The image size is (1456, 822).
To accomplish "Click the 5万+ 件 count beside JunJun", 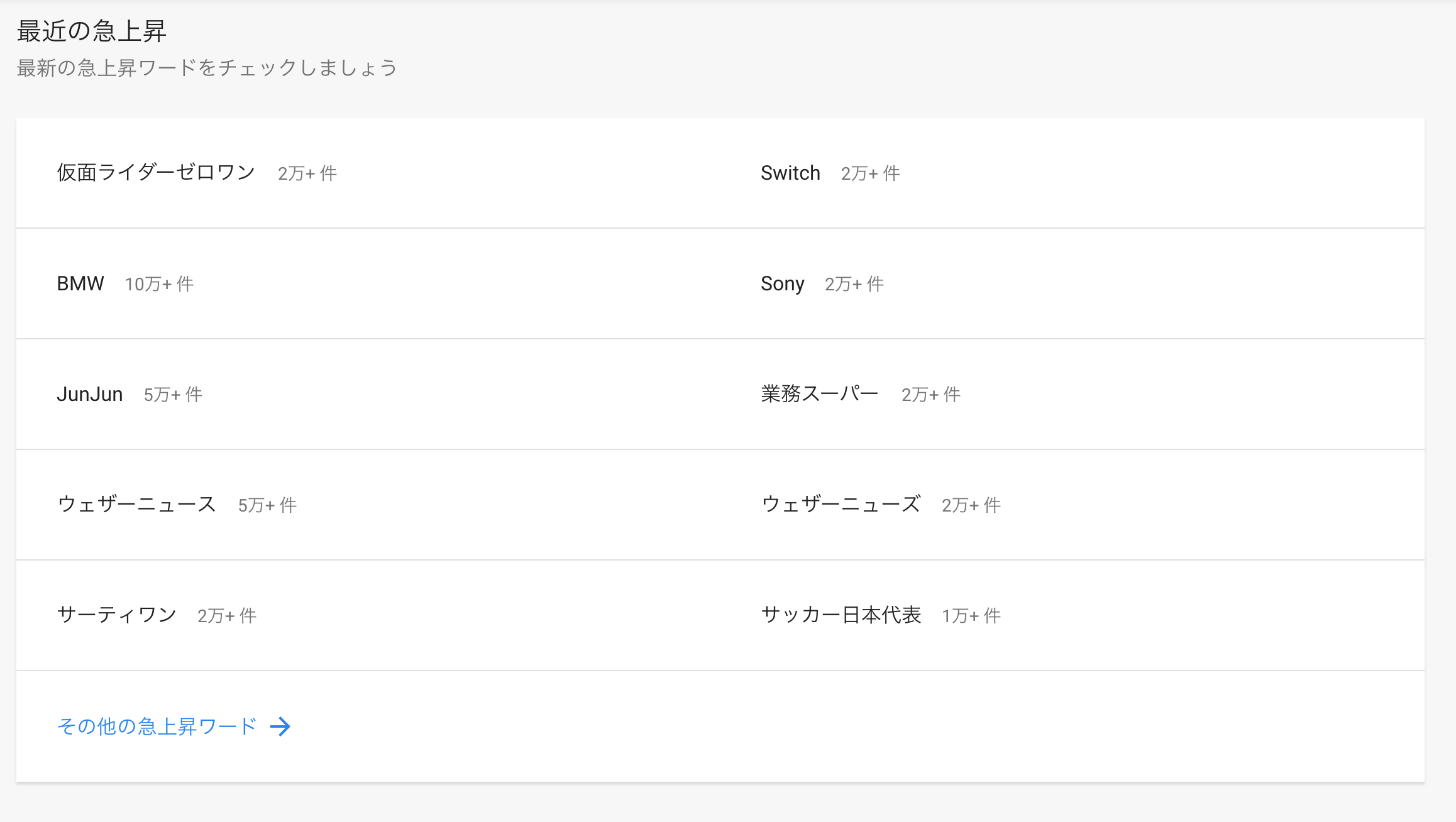I will click(x=173, y=395).
